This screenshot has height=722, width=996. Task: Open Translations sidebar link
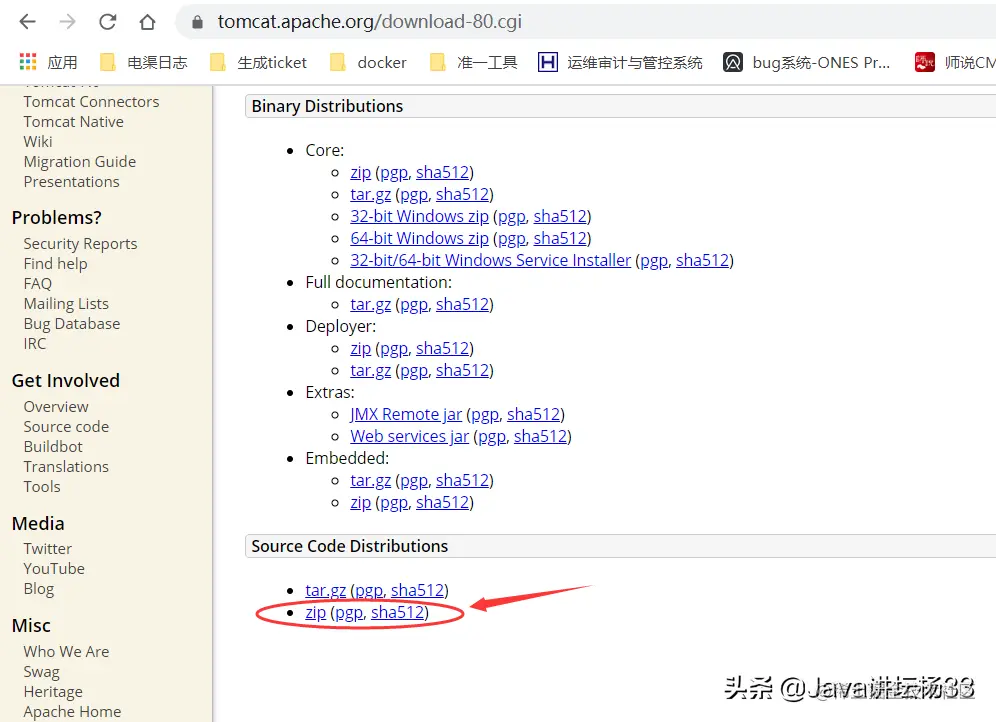[x=66, y=467]
